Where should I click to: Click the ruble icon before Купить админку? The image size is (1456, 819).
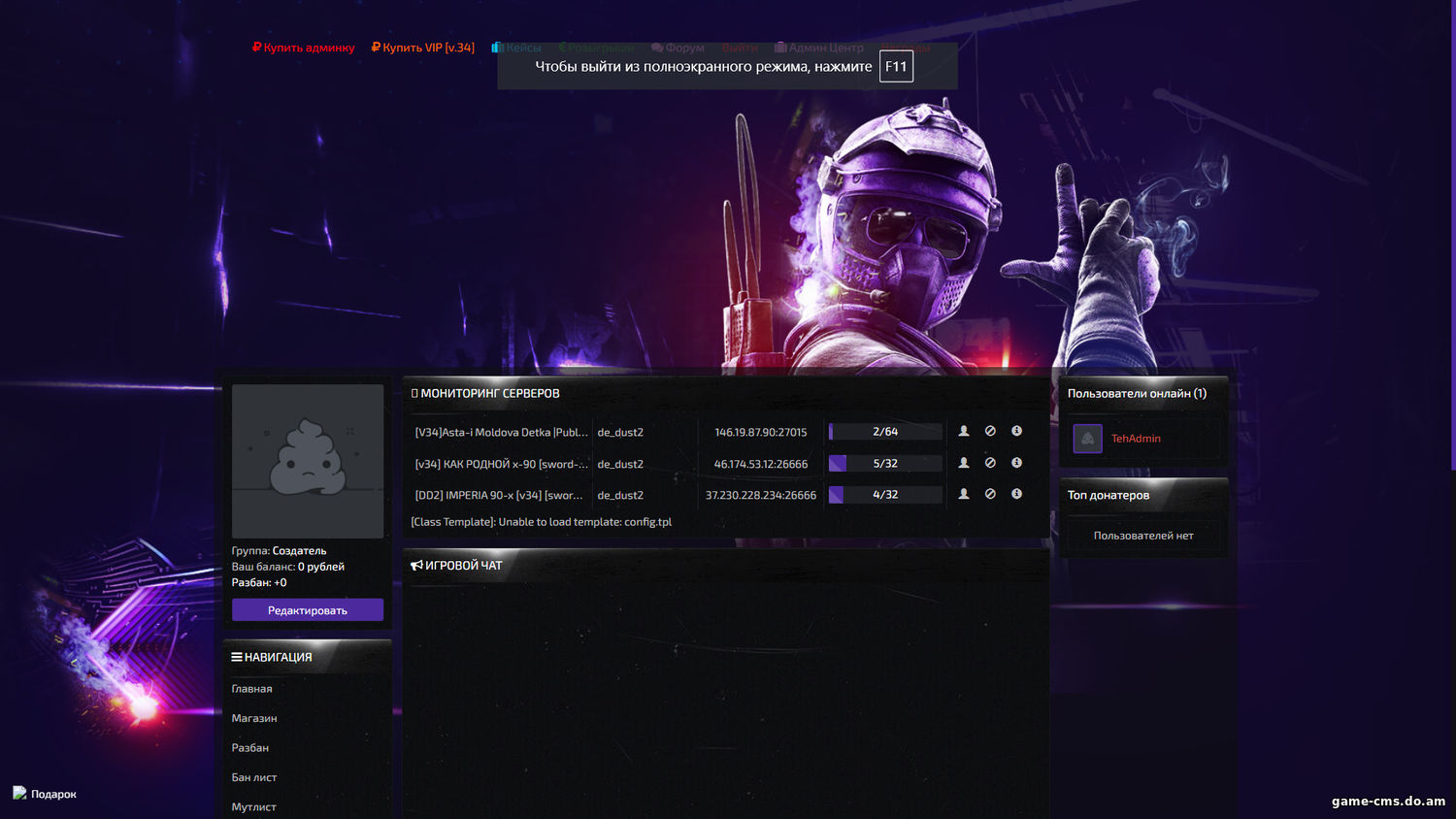(x=256, y=48)
